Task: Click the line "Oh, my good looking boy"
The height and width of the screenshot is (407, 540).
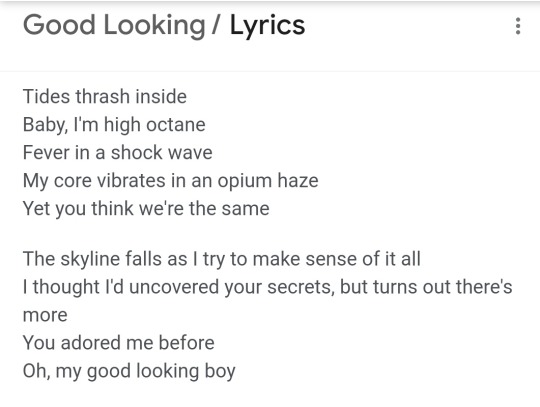Action: click(129, 372)
